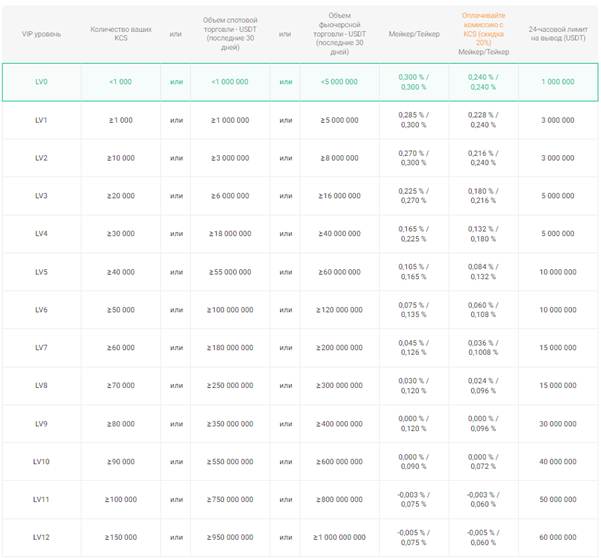The image size is (601, 559).
Task: Click the "≥60 000" KCS amount in LV7 row
Action: click(x=121, y=348)
